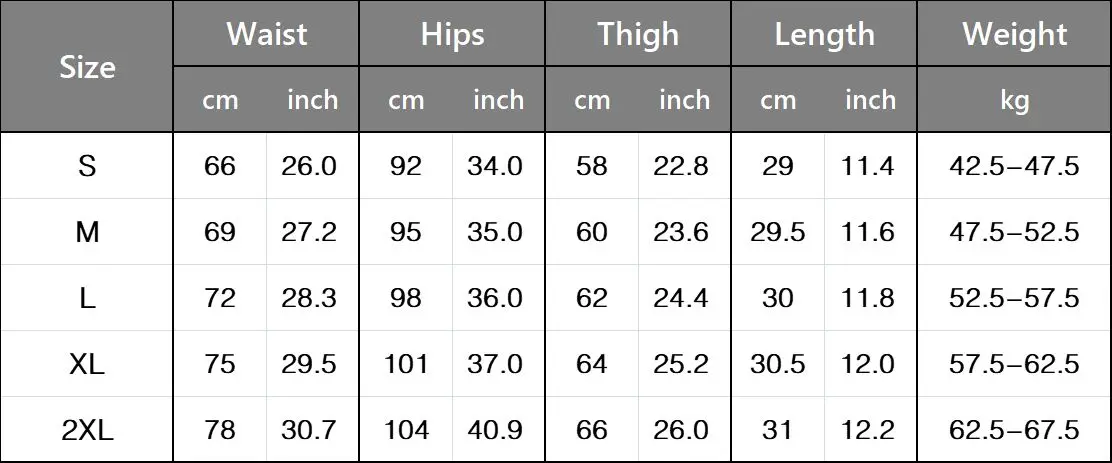Click the Size column header
This screenshot has height=463, width=1112.
coord(87,67)
